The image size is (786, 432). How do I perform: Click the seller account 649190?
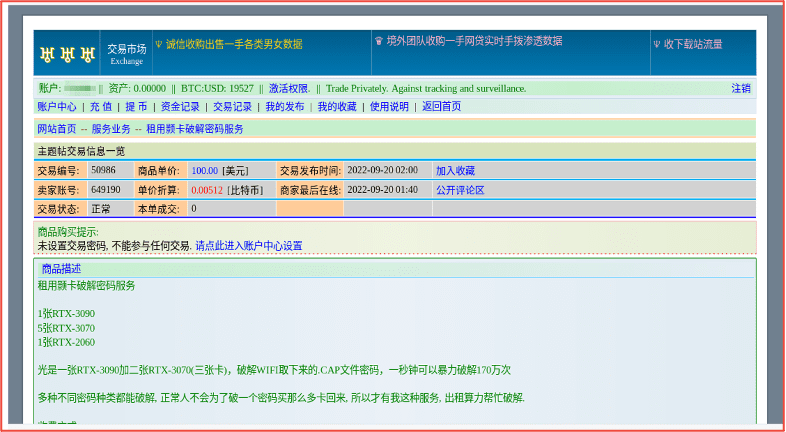point(106,190)
